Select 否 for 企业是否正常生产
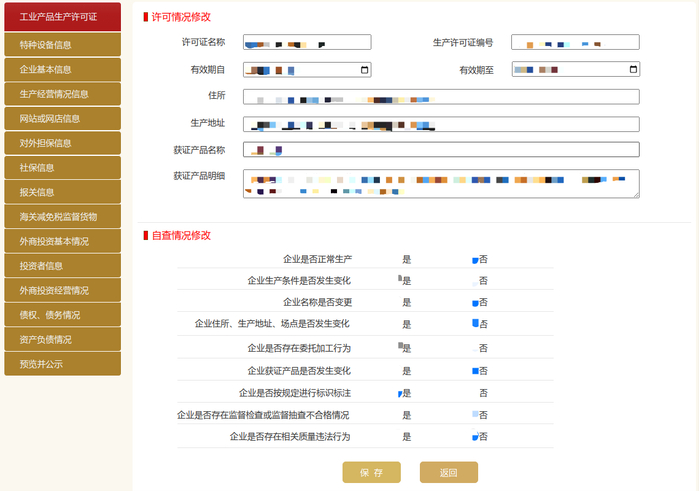The width and height of the screenshot is (700, 491). tap(475, 260)
